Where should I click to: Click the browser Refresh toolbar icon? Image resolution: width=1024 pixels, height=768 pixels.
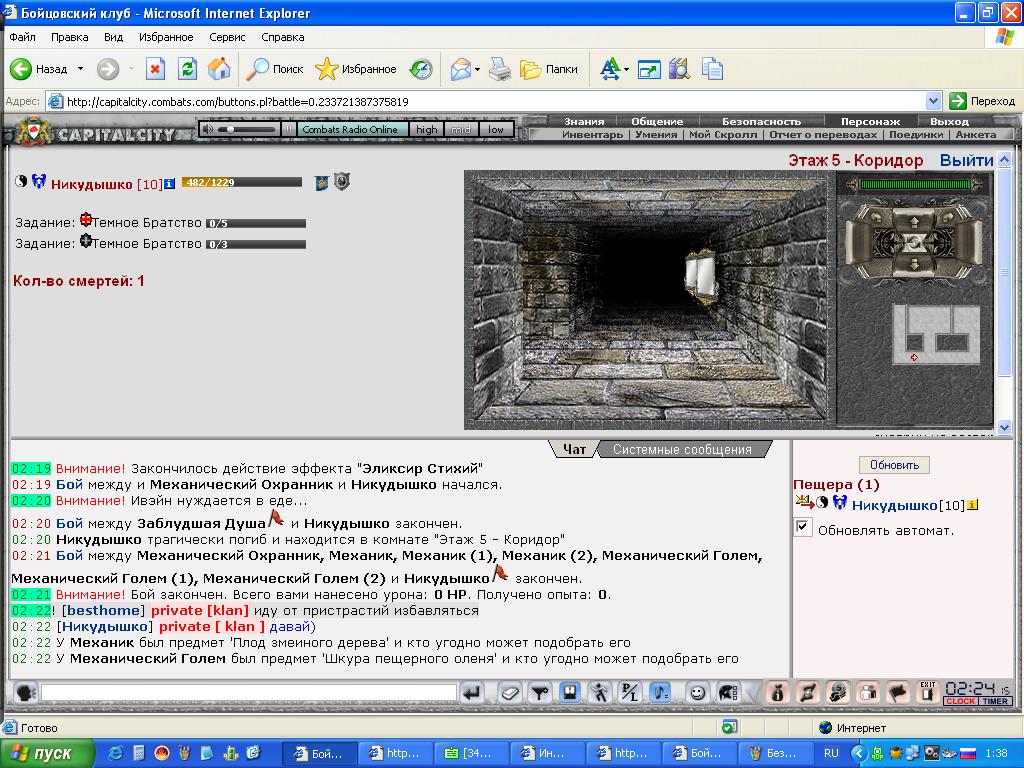click(x=187, y=69)
